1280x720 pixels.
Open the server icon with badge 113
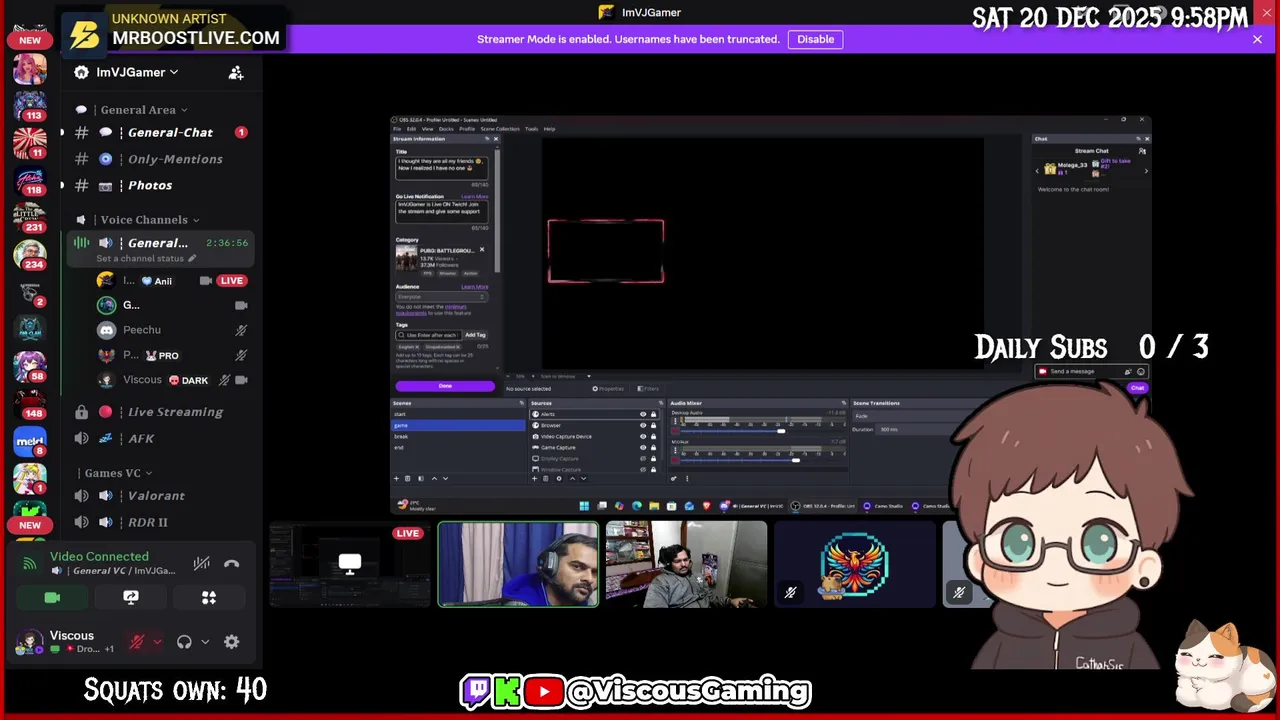(30, 104)
